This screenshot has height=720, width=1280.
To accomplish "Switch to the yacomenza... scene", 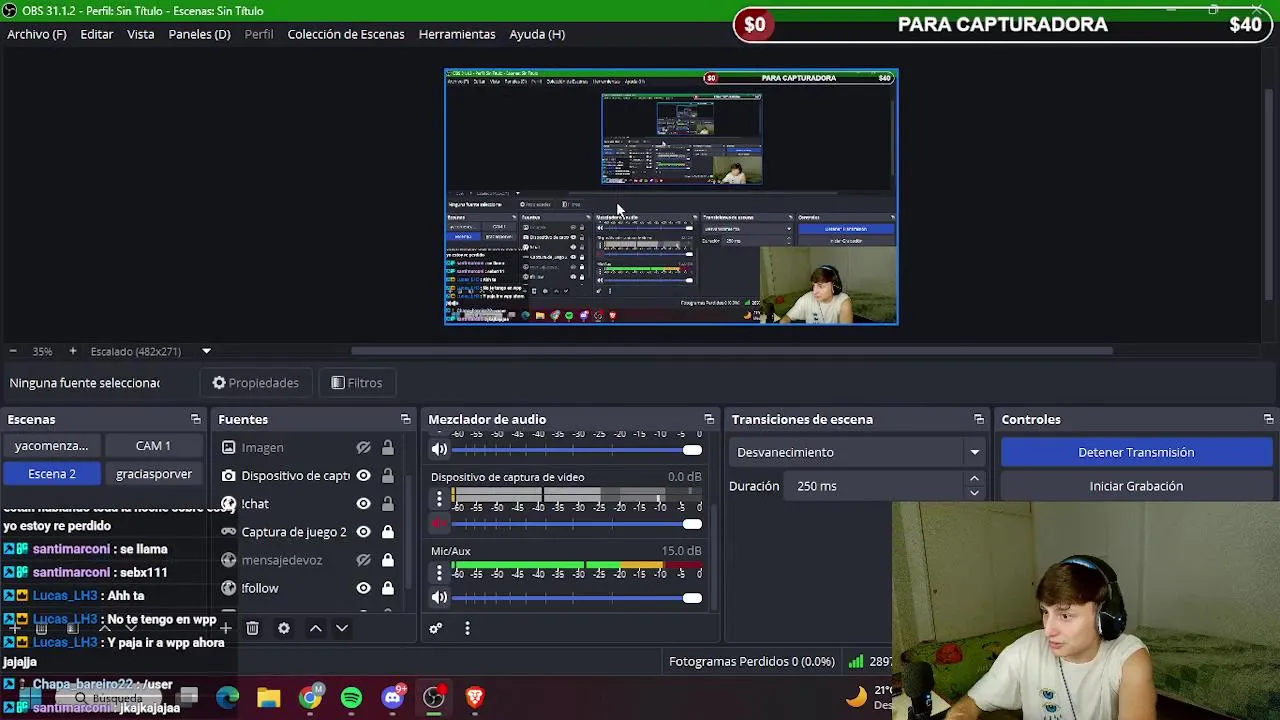I will (52, 446).
